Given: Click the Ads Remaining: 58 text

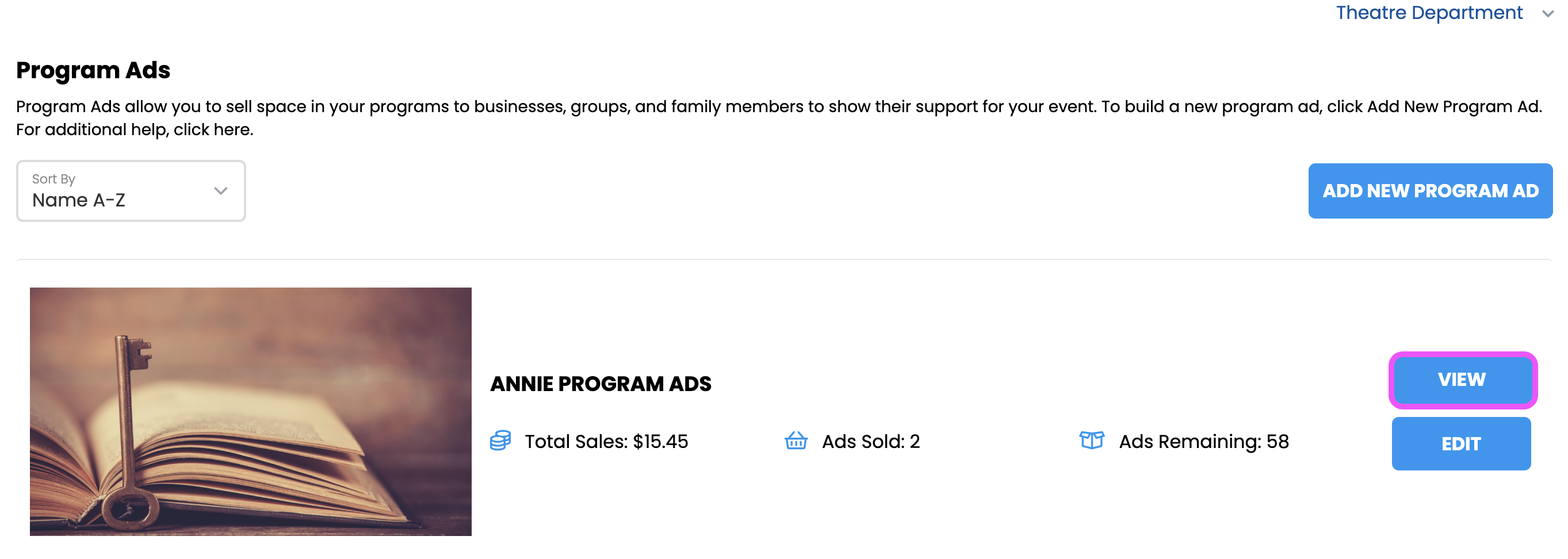Looking at the screenshot, I should point(1203,442).
